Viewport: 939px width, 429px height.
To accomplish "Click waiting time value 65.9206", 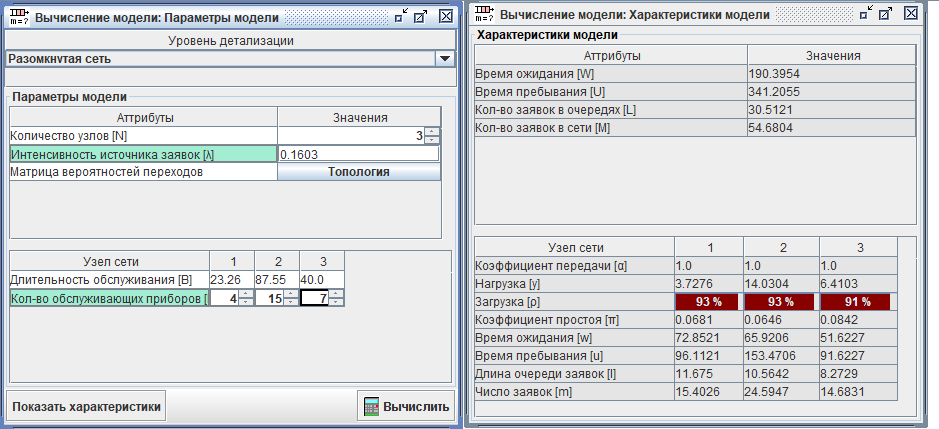I will 782,338.
